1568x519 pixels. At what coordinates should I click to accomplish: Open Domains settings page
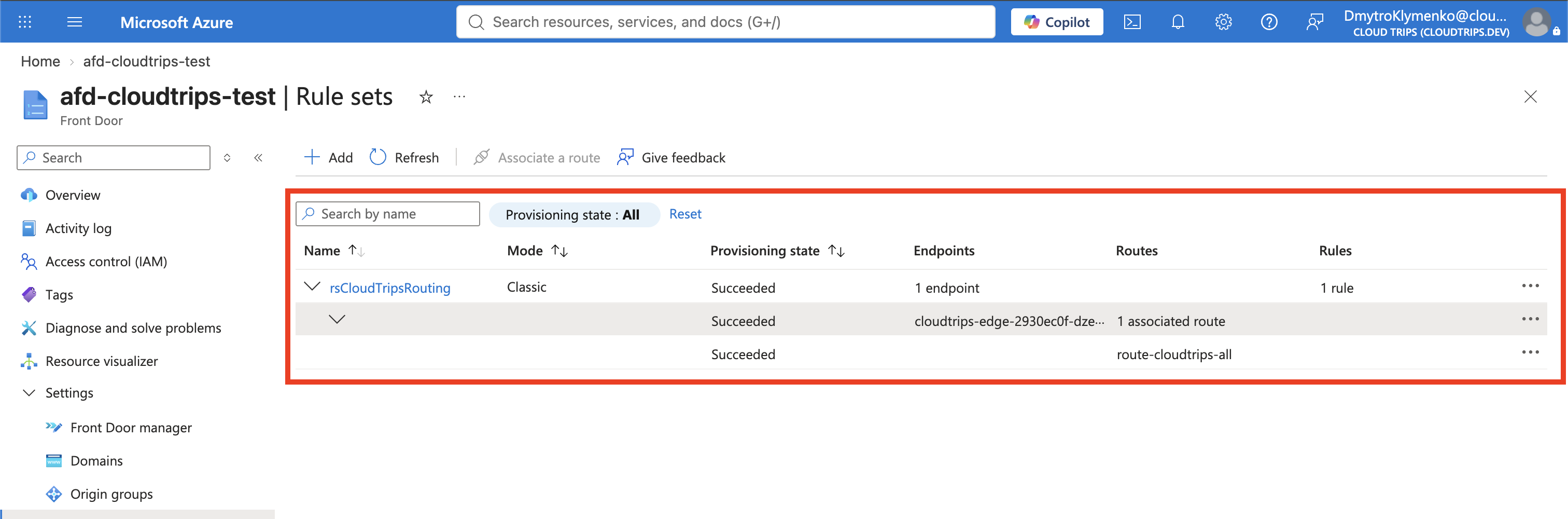96,461
